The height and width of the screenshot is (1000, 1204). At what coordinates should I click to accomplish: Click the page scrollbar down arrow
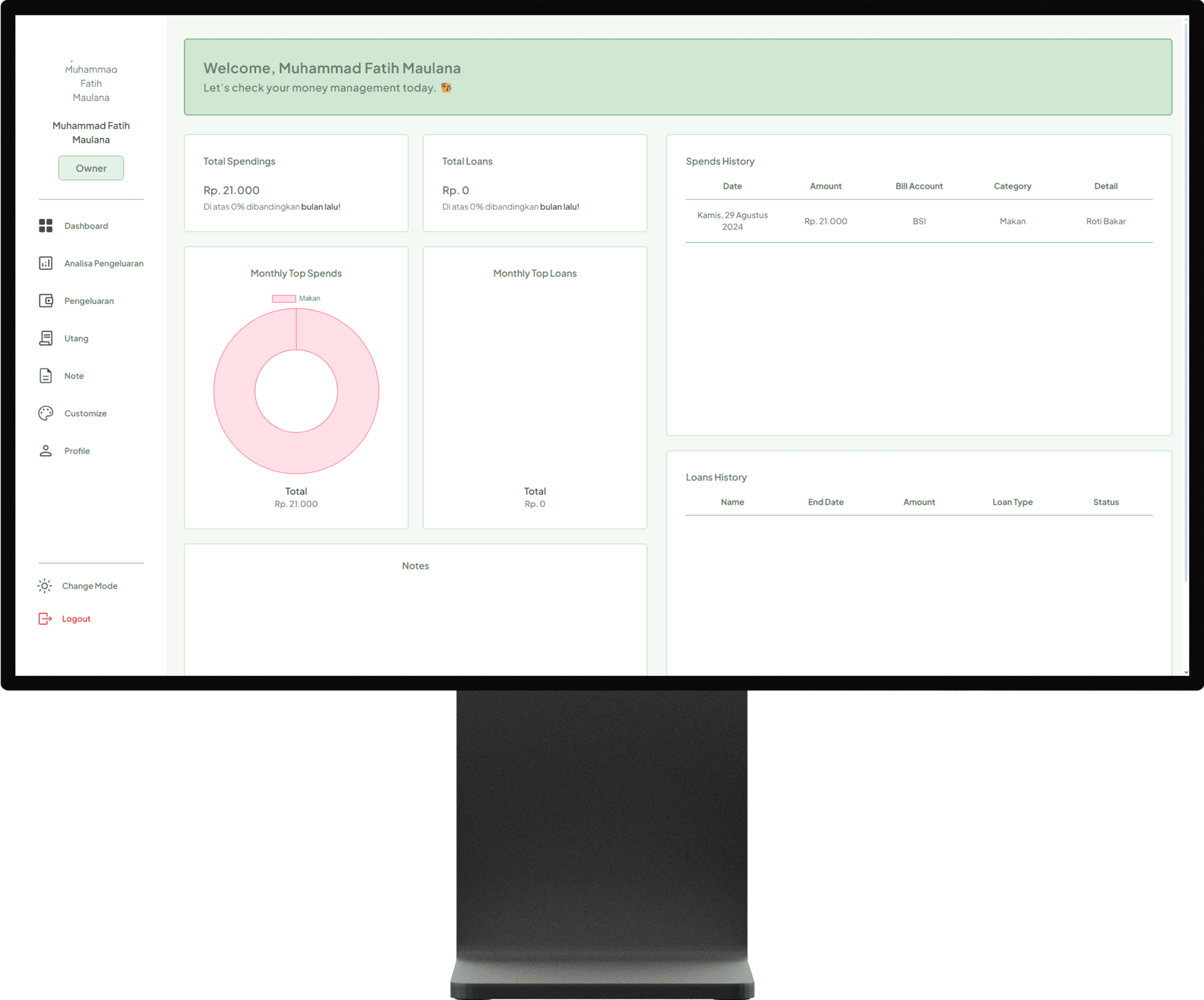coord(1186,672)
